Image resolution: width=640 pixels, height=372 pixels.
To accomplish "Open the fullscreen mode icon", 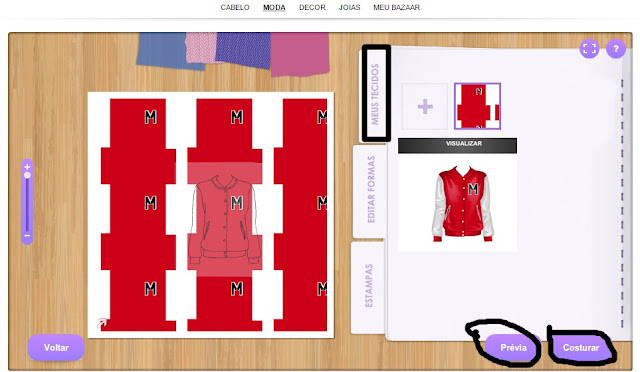I will tap(589, 49).
